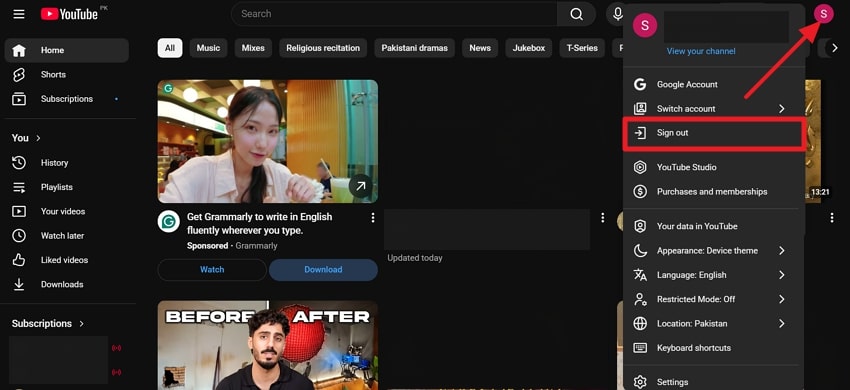
Task: Open the BEFORE AFTER video thumbnail
Action: [268, 346]
